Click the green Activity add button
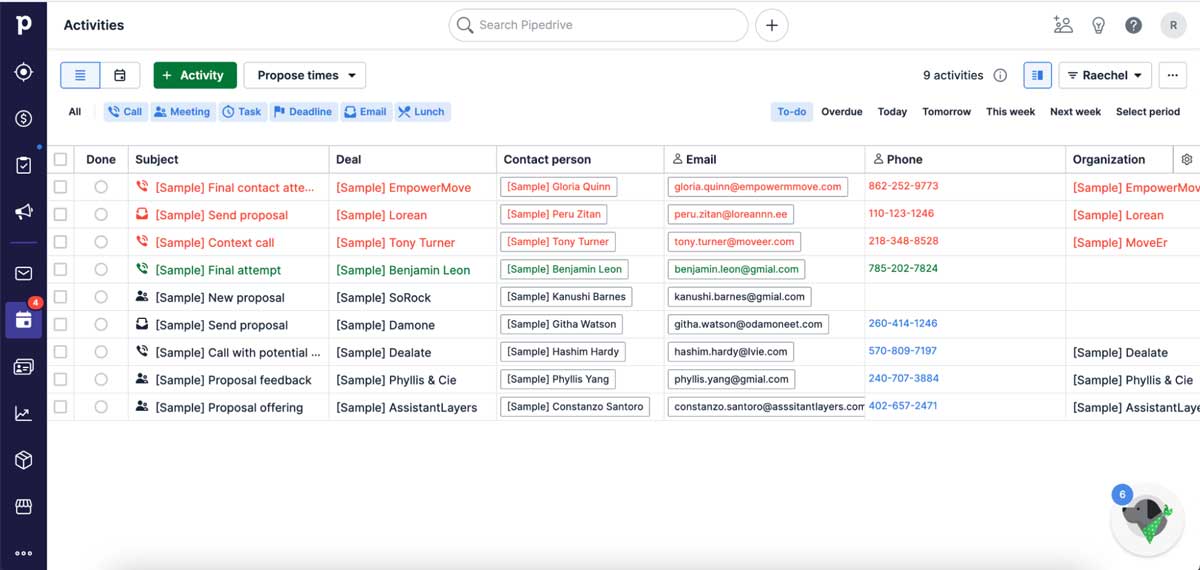Screen dimensions: 1200x570 coord(195,75)
